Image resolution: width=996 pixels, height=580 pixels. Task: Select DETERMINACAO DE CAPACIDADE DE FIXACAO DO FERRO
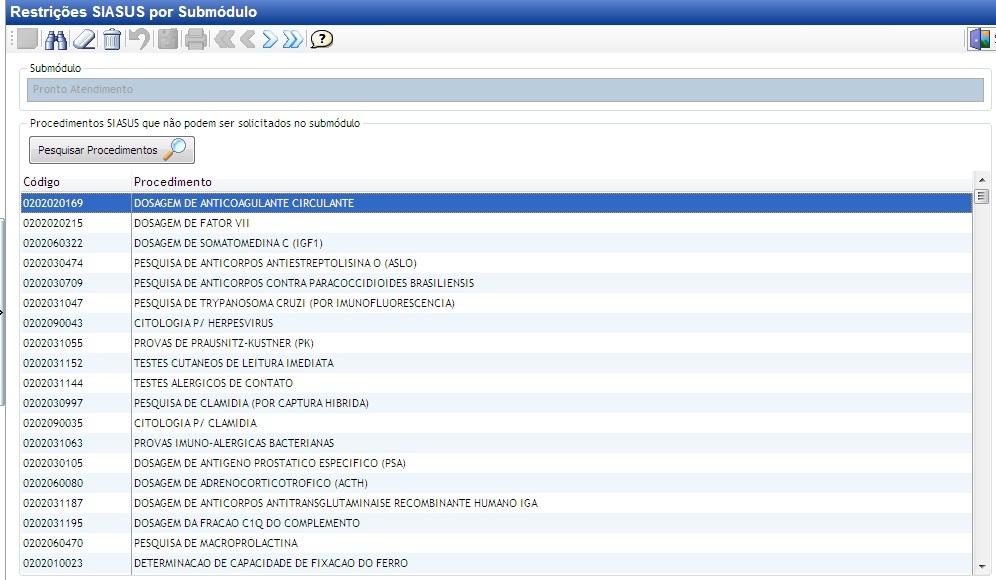coord(496,563)
